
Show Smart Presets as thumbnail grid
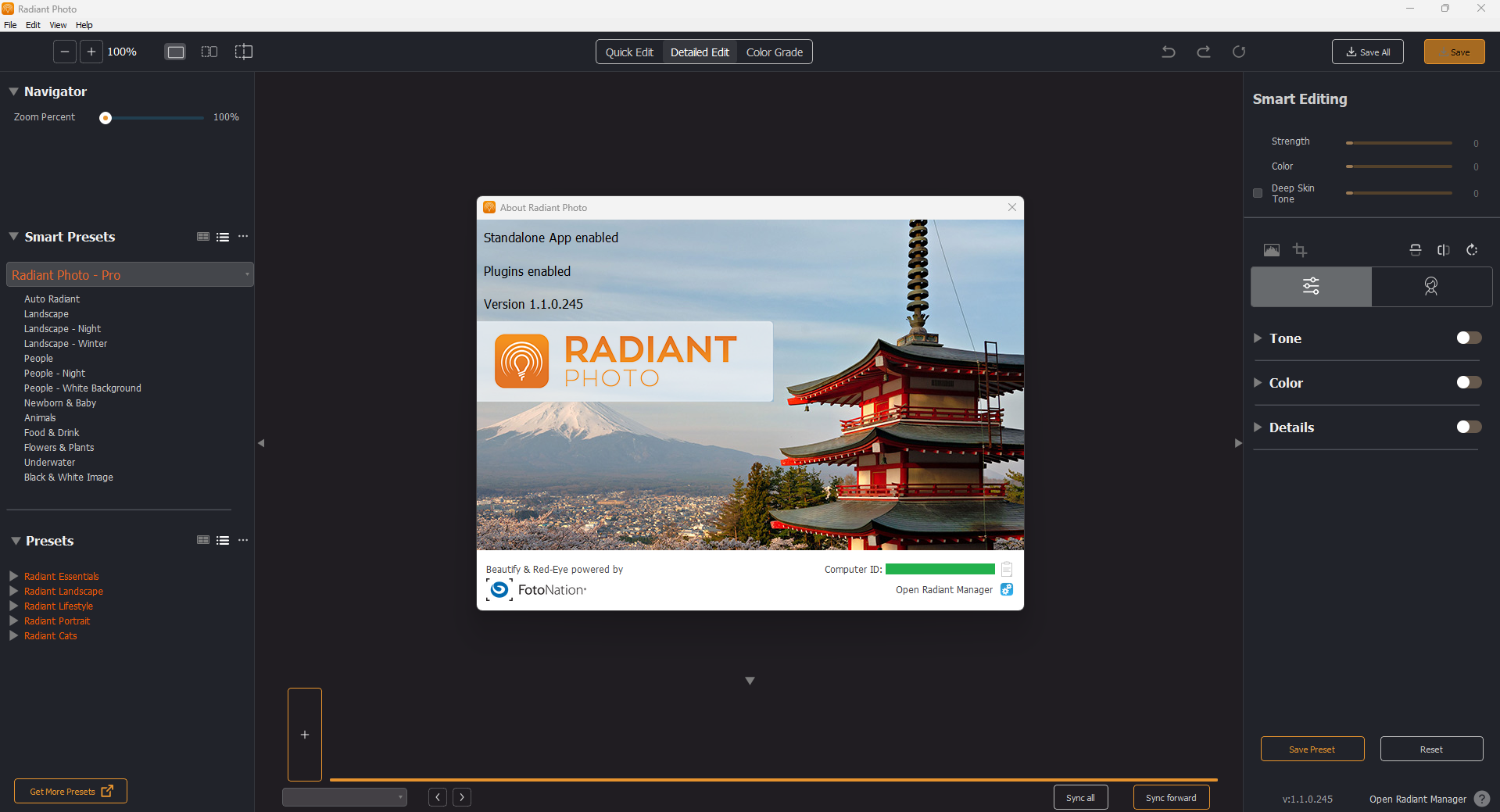pyautogui.click(x=203, y=237)
